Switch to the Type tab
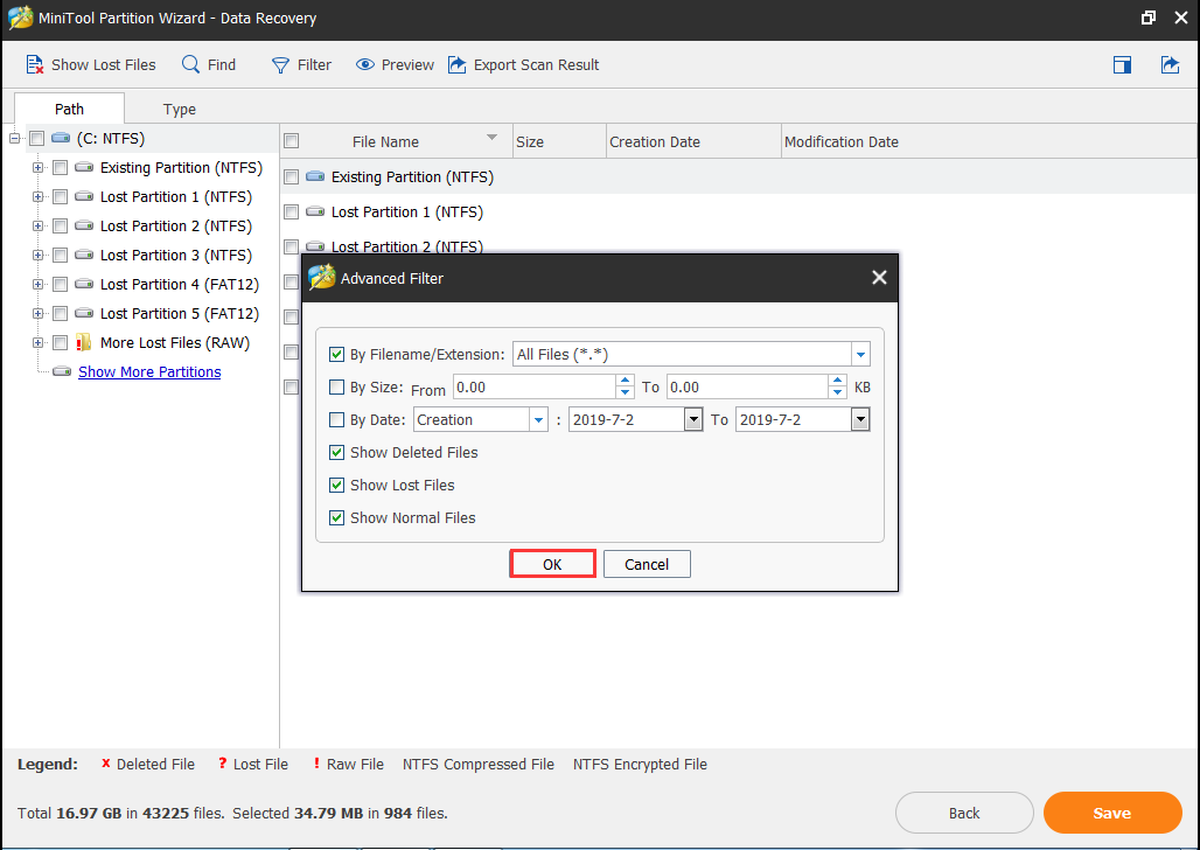The height and width of the screenshot is (850, 1200). click(x=180, y=109)
